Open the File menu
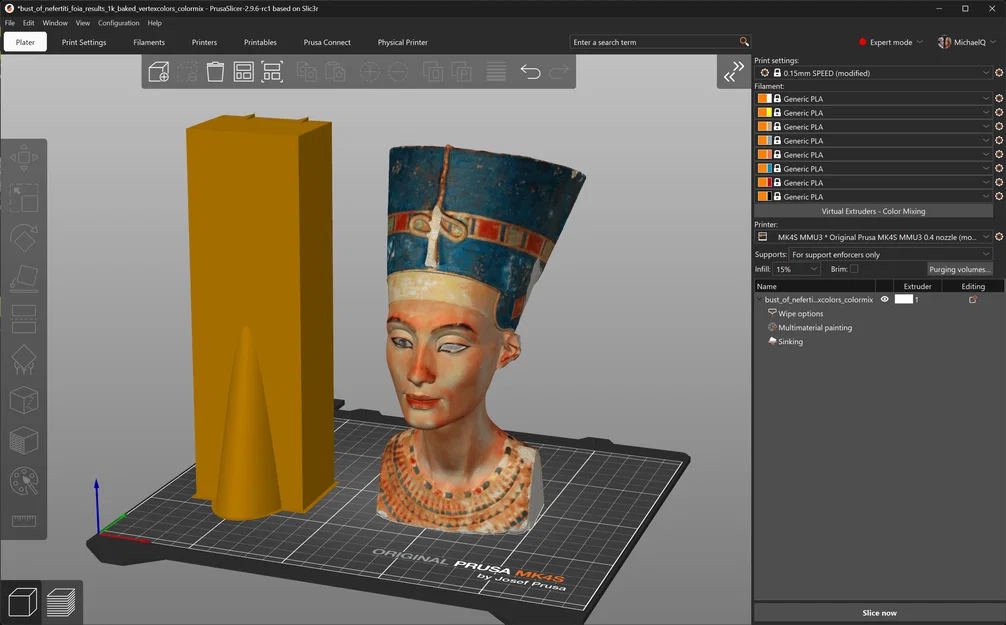The width and height of the screenshot is (1006, 625). click(x=10, y=23)
